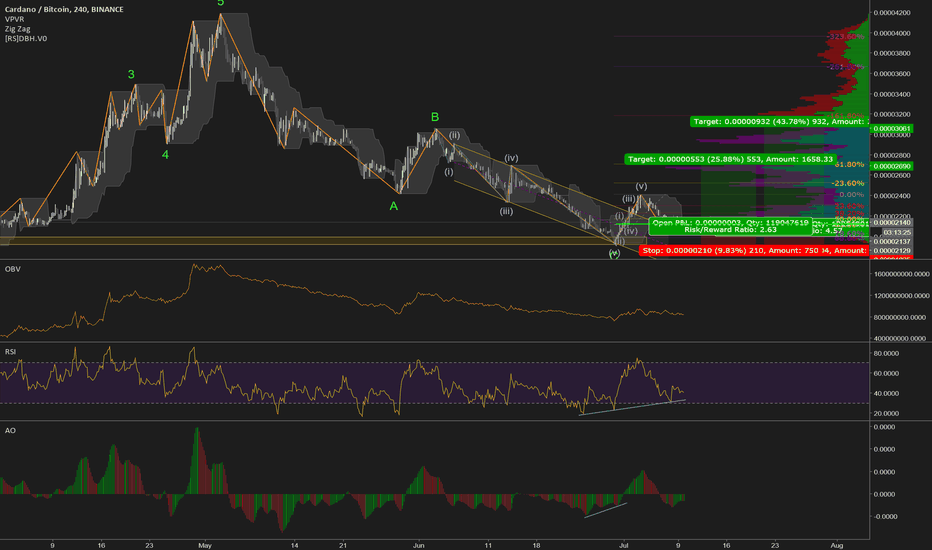Select the AO divergence trendline
This screenshot has width=932, height=550.
coord(605,511)
